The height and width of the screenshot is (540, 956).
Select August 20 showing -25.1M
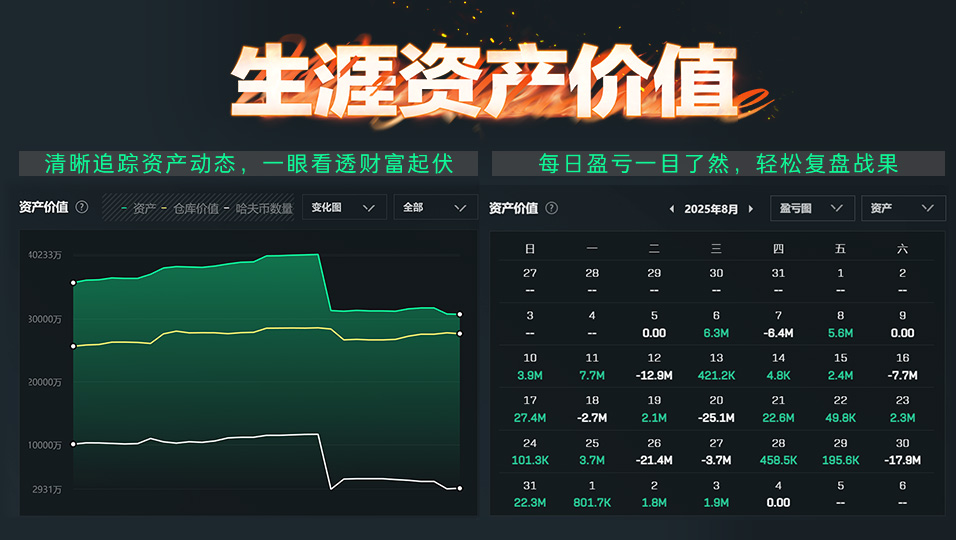point(716,409)
